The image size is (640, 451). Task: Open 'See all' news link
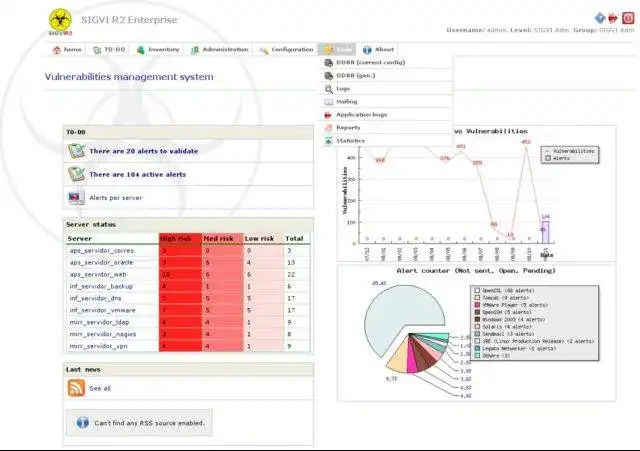pyautogui.click(x=100, y=389)
